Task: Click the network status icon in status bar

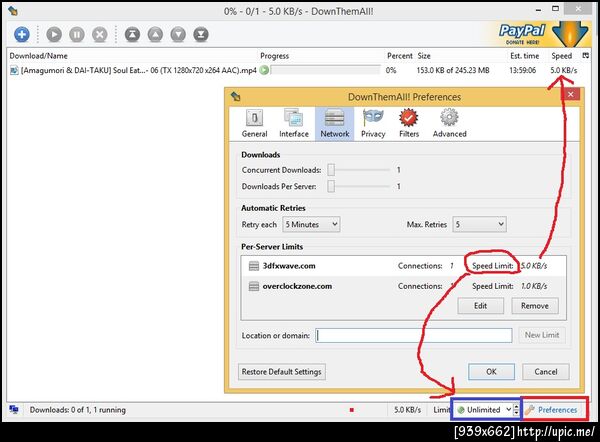Action: click(14, 410)
